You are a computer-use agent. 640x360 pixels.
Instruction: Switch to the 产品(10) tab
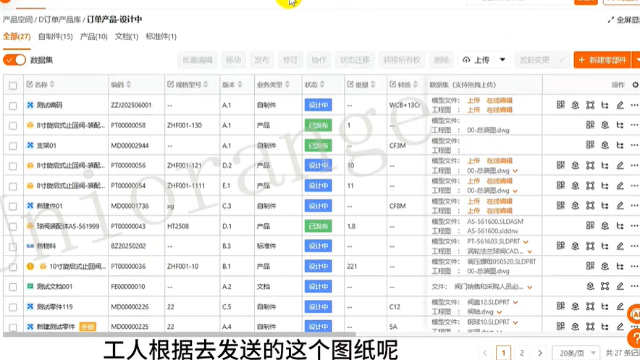[93, 37]
